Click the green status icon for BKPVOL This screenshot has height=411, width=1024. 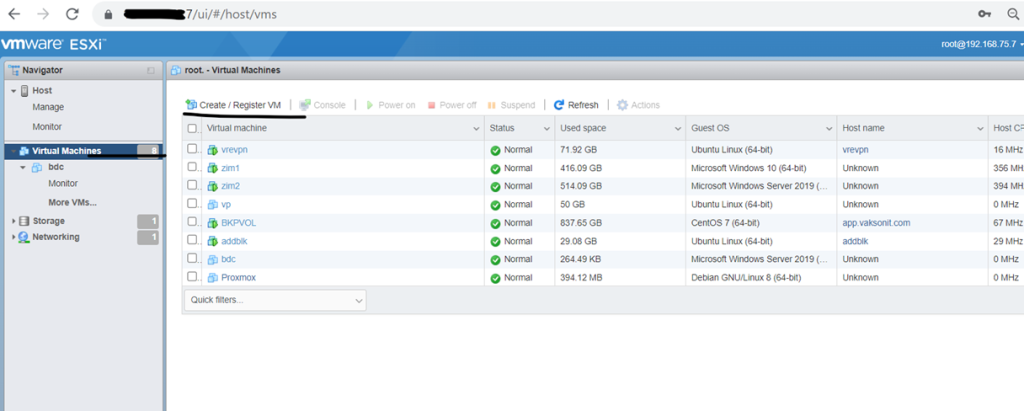point(495,223)
